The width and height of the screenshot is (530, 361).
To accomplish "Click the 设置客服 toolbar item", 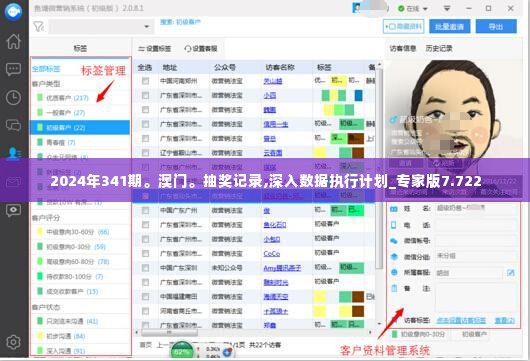I will point(201,49).
